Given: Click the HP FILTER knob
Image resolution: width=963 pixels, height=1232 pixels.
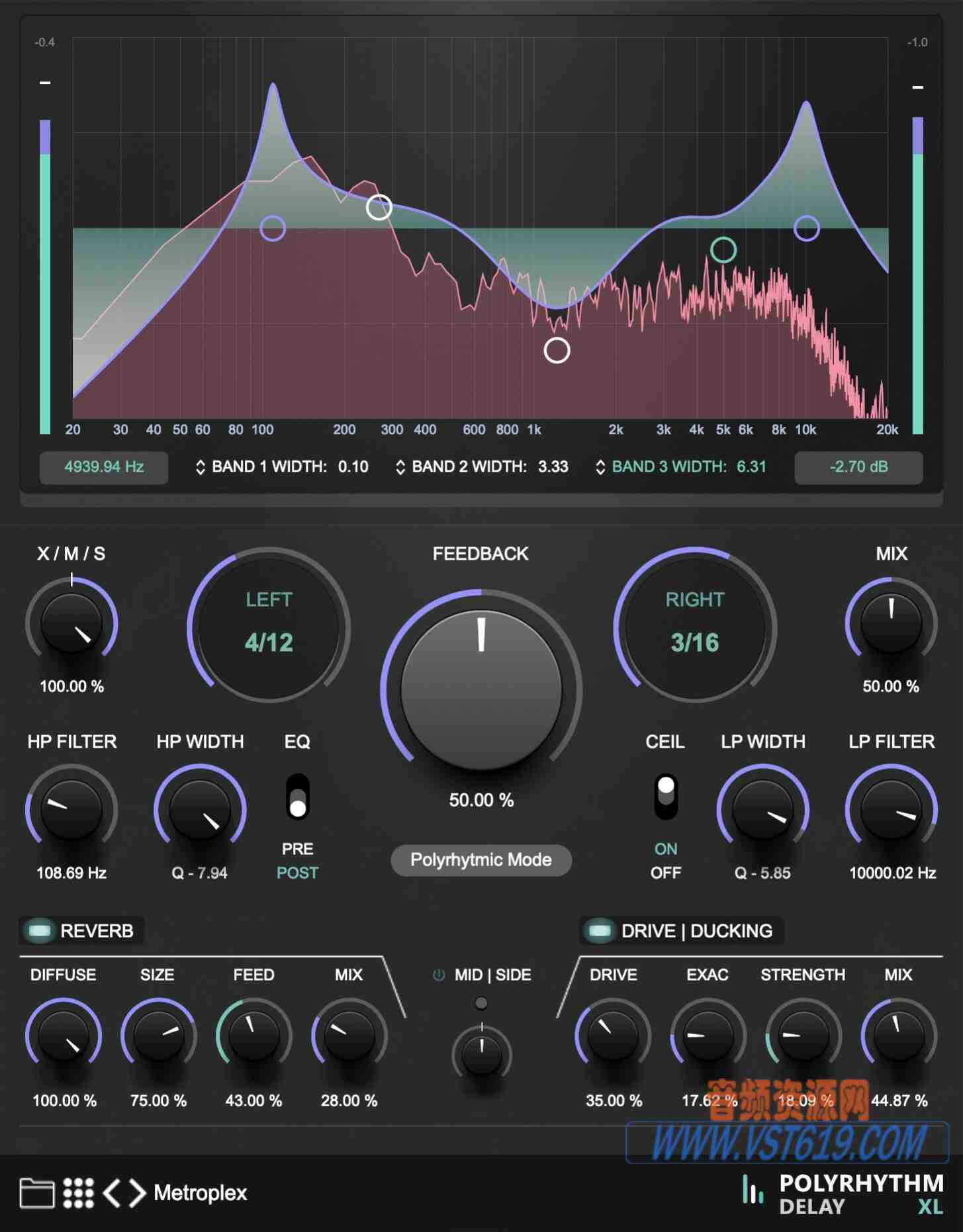Looking at the screenshot, I should pyautogui.click(x=71, y=810).
